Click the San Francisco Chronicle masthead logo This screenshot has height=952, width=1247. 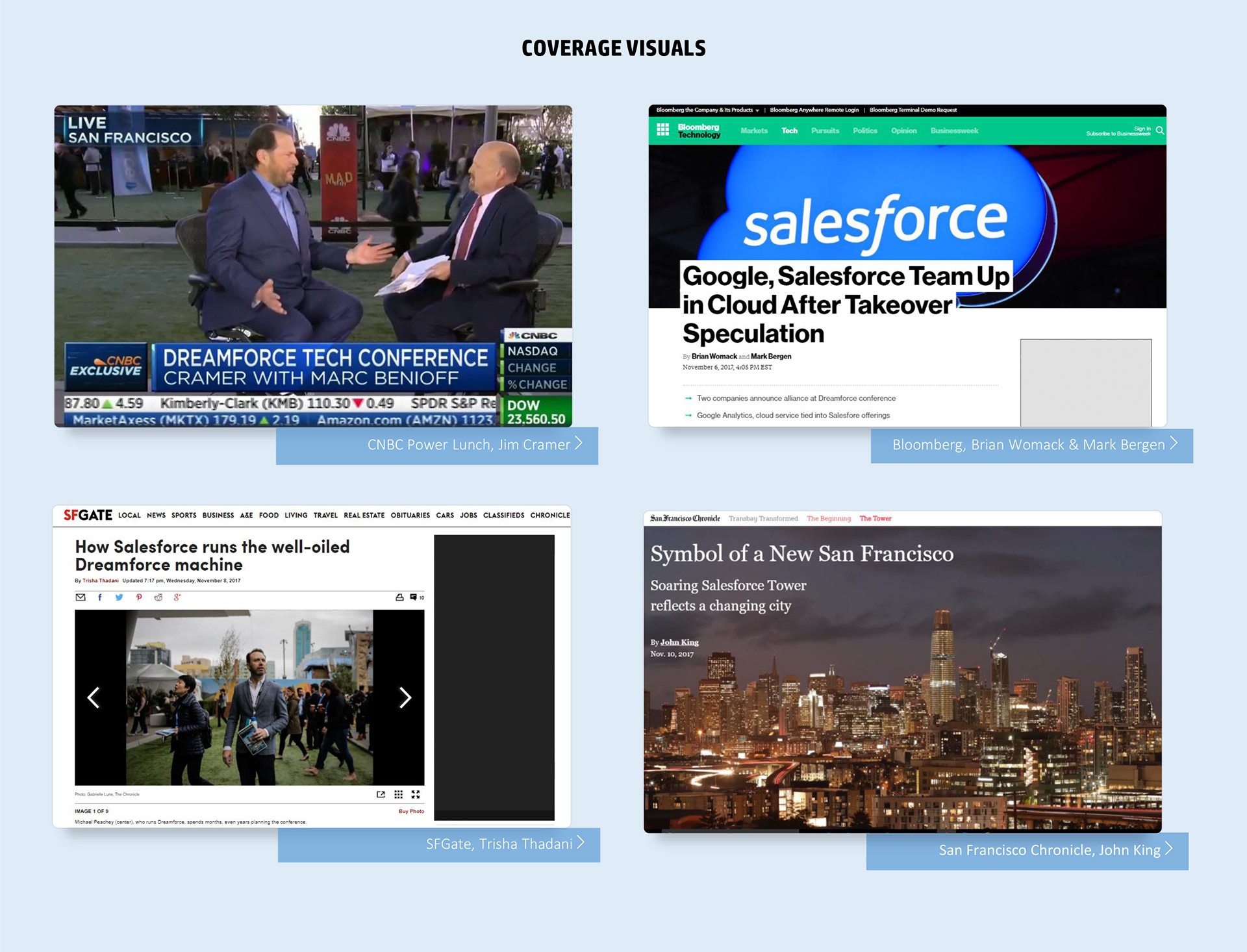tap(685, 518)
